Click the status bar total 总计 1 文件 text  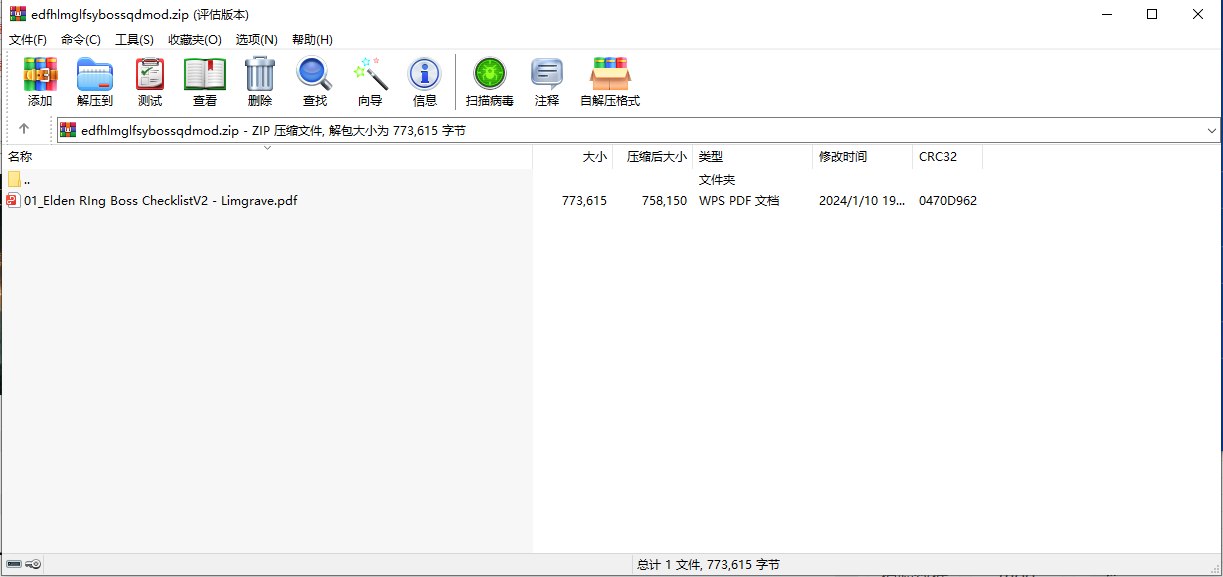[708, 565]
